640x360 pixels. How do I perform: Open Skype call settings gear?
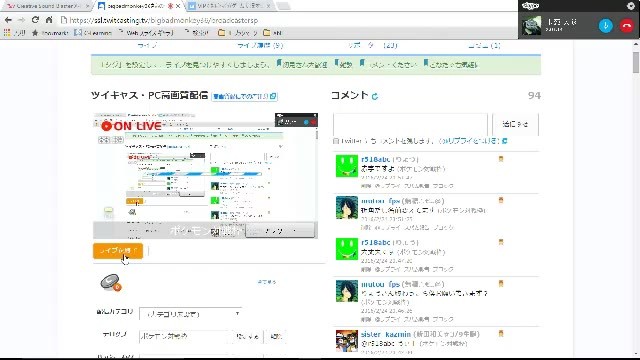[631, 6]
